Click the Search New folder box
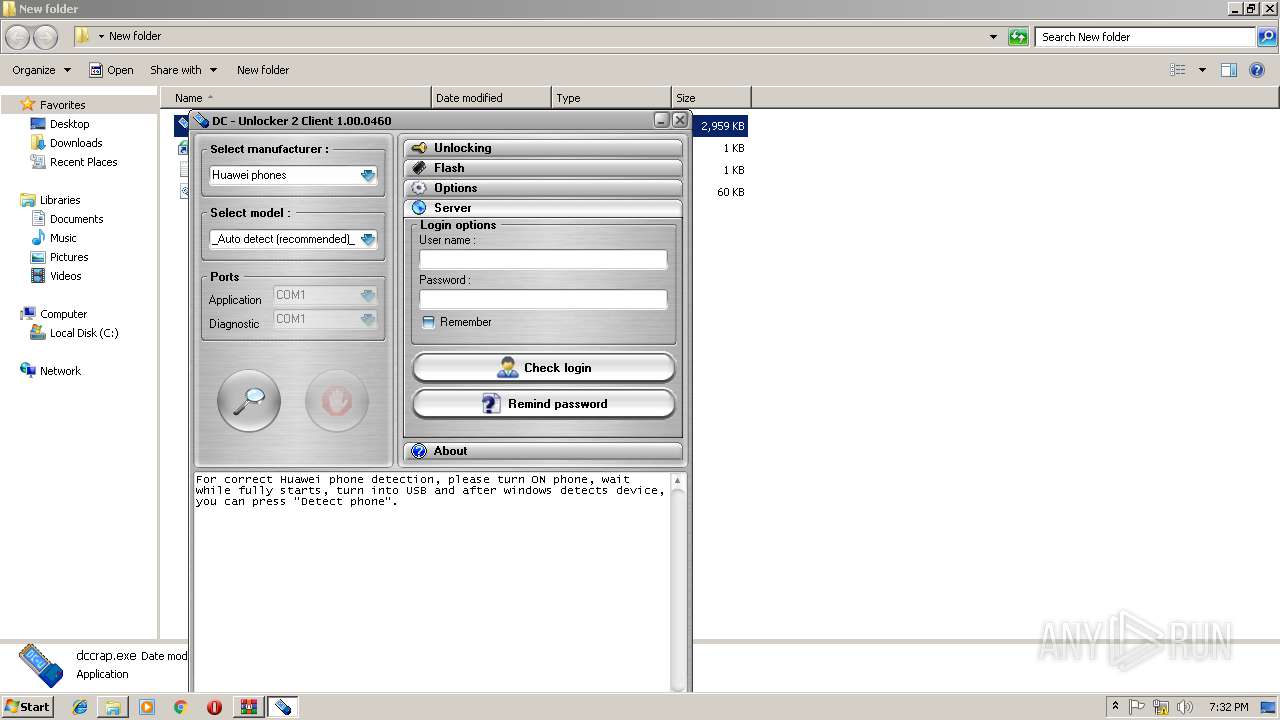 [1146, 37]
